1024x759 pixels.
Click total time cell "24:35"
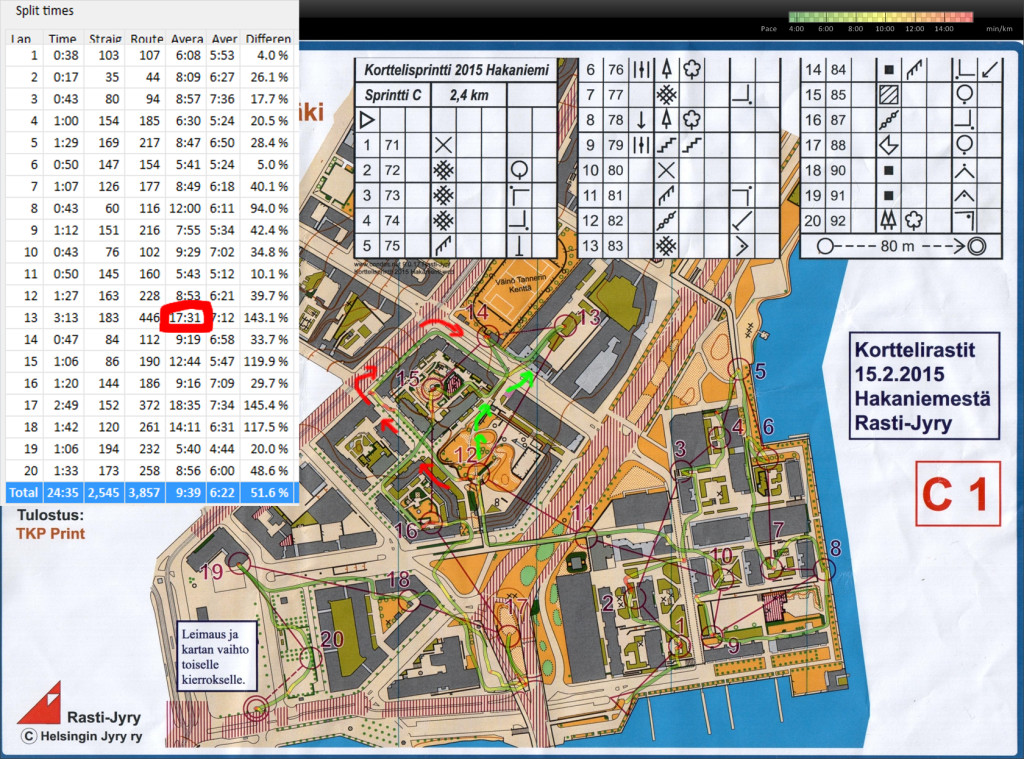click(x=65, y=493)
